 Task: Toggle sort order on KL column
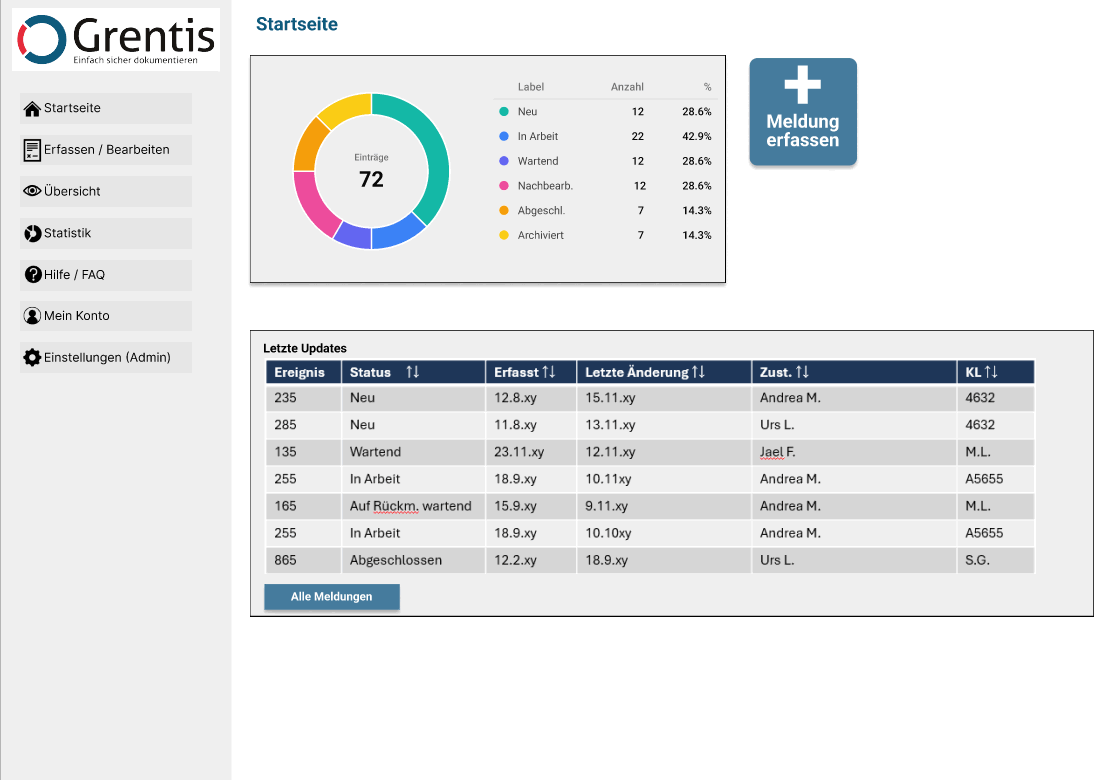coord(991,372)
